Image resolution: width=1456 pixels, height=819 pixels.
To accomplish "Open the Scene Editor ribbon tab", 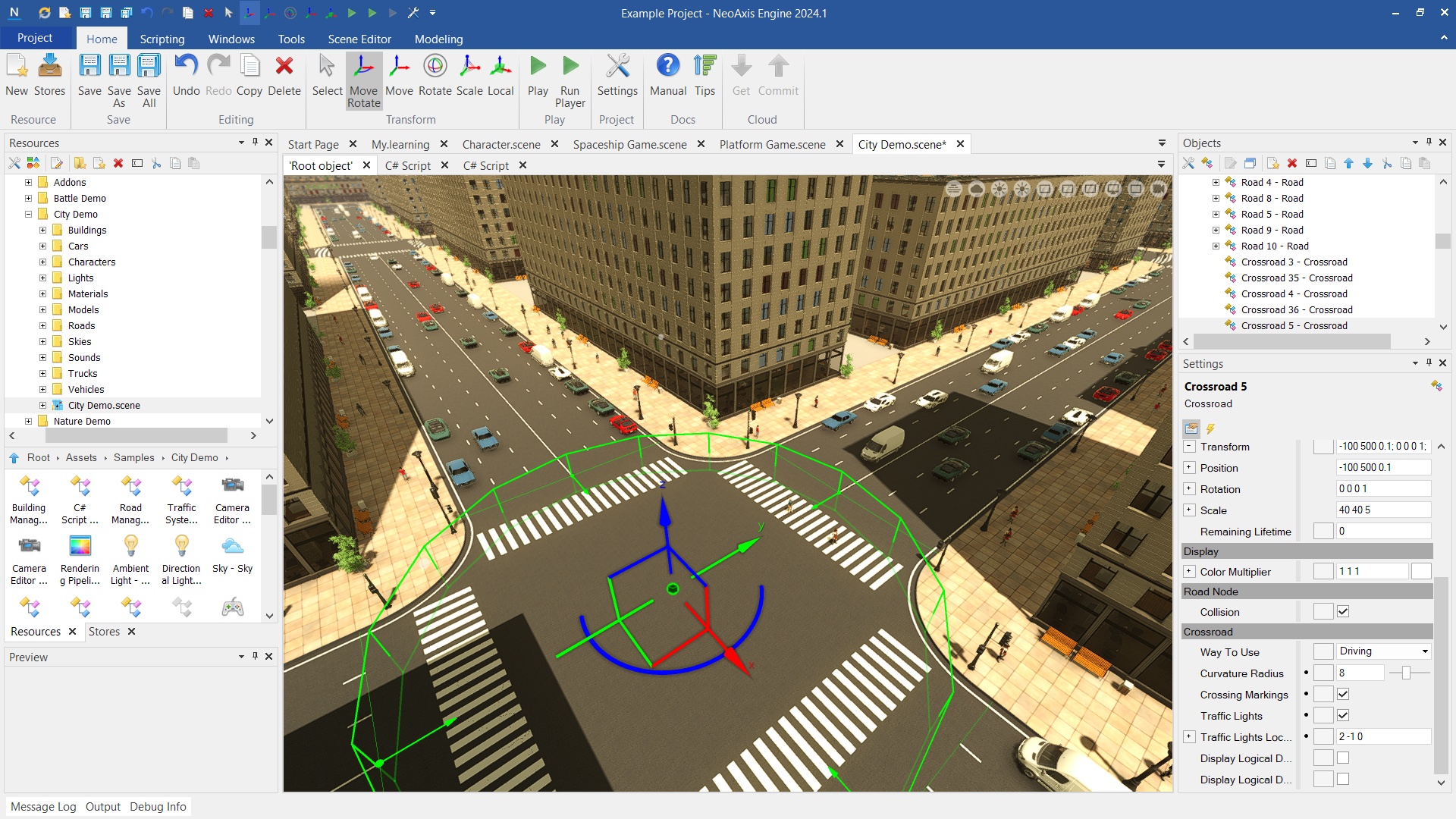I will 359,39.
